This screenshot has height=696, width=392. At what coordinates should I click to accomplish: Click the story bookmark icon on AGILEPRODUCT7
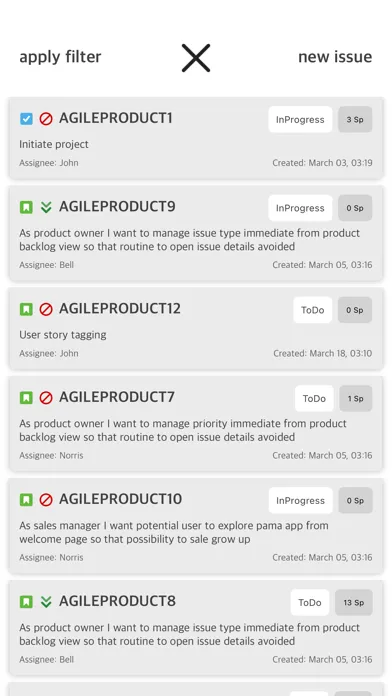point(26,398)
